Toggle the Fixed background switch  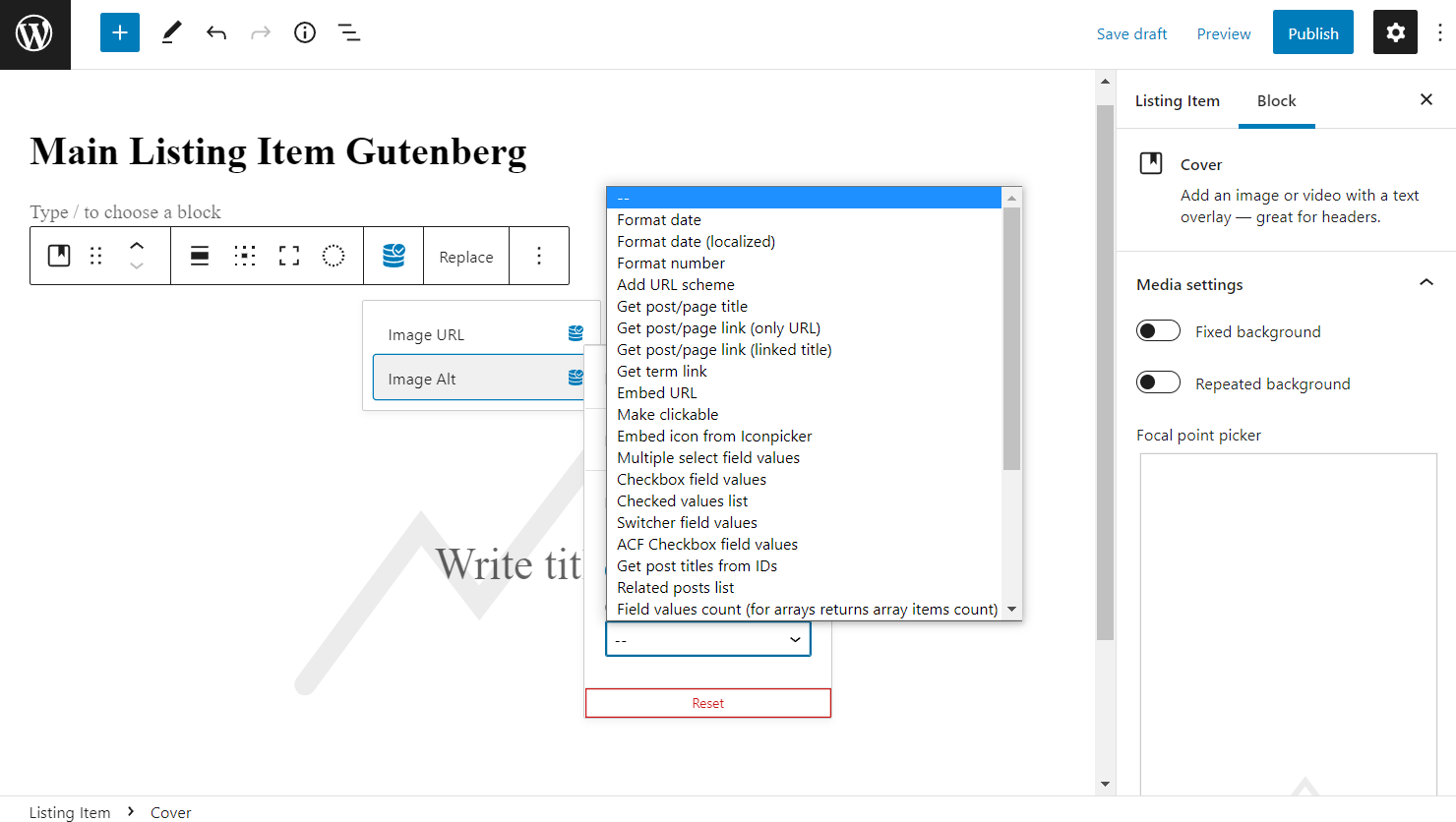tap(1158, 331)
